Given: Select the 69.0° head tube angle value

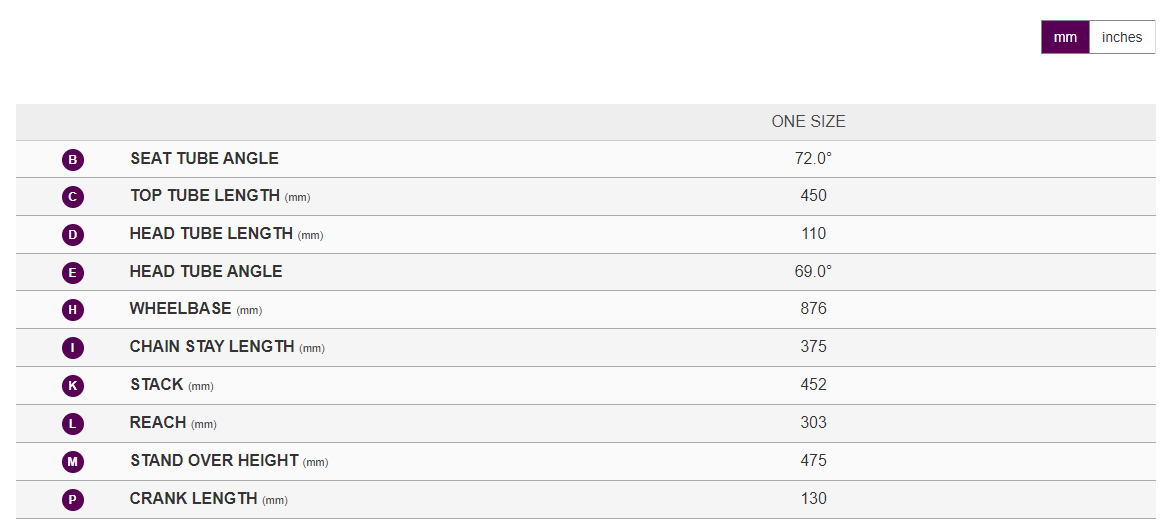Looking at the screenshot, I should [813, 271].
